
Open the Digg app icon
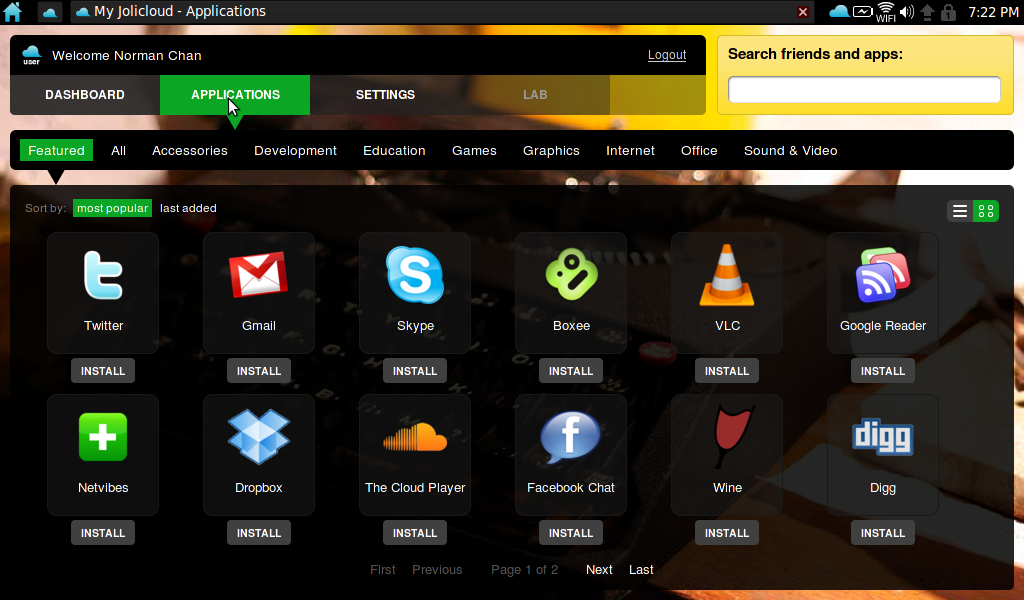click(x=883, y=437)
